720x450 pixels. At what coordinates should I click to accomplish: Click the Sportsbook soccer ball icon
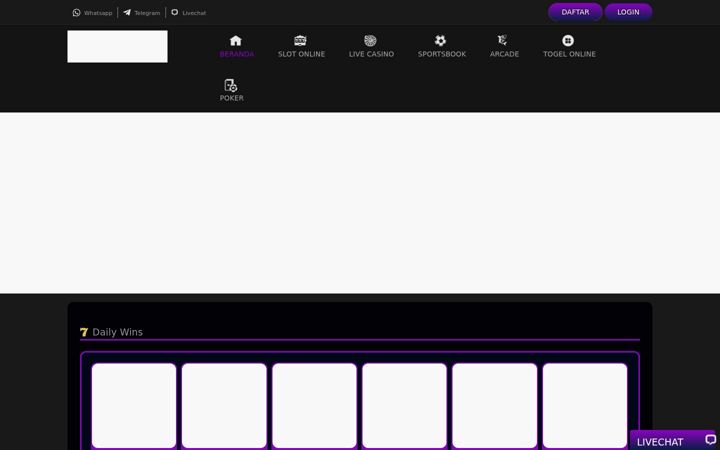(x=440, y=40)
